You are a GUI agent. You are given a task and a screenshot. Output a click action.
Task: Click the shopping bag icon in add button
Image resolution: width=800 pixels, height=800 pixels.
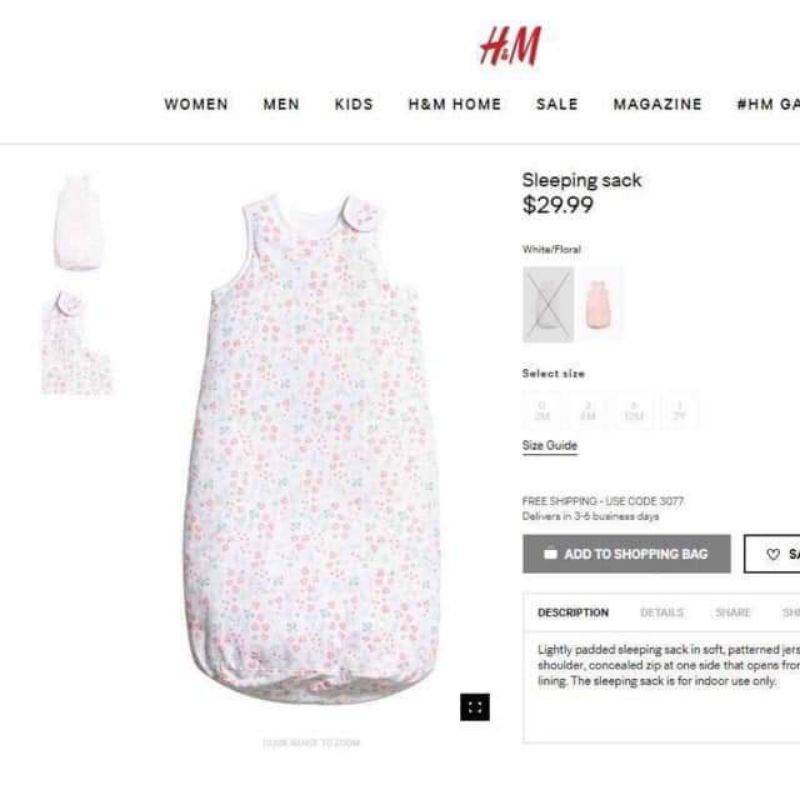tap(551, 553)
